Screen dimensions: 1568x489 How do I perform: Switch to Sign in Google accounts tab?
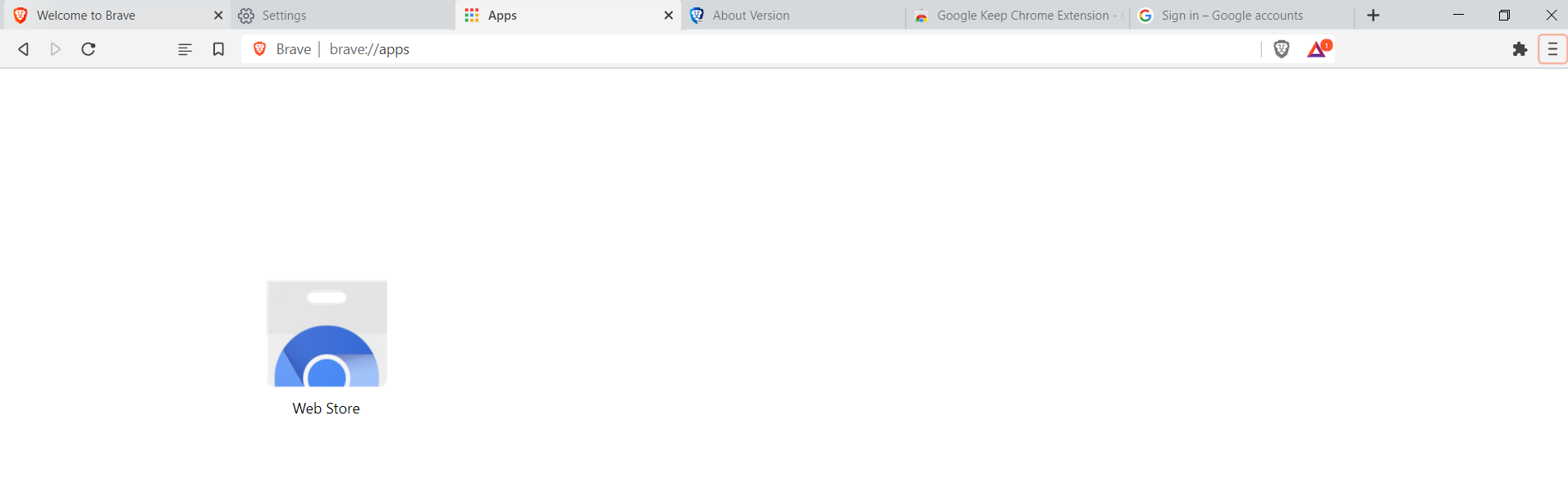pos(1242,16)
